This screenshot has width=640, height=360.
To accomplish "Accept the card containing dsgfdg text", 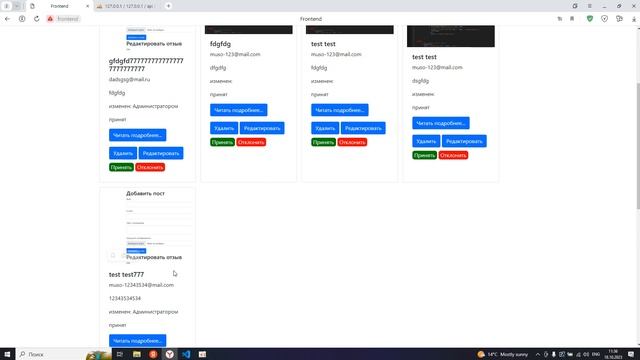I will 424,155.
